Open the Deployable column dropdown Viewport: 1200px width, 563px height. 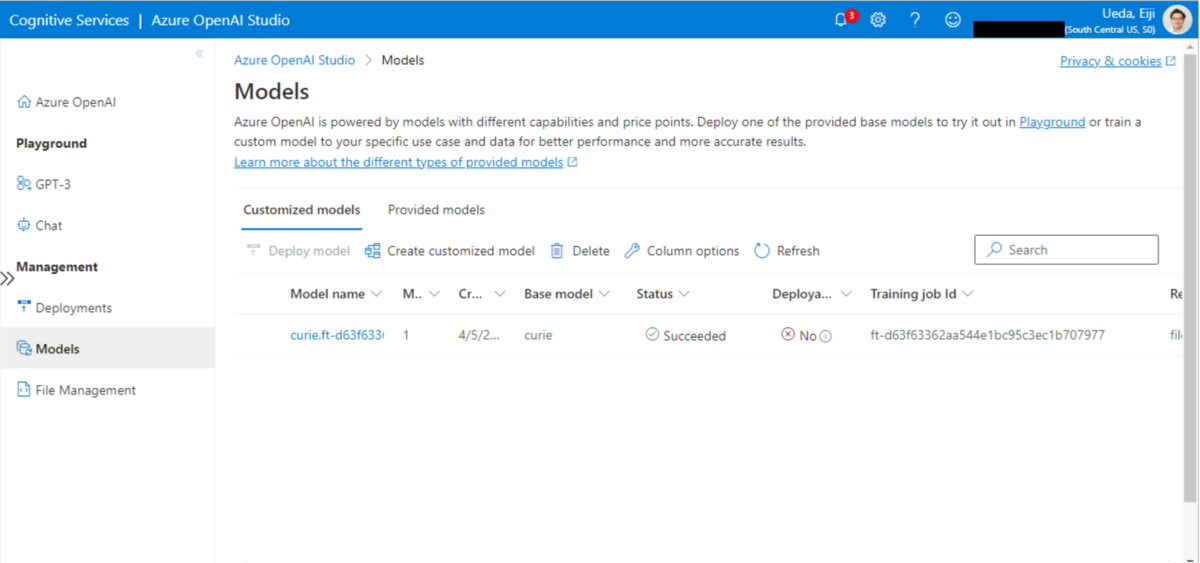coord(846,294)
